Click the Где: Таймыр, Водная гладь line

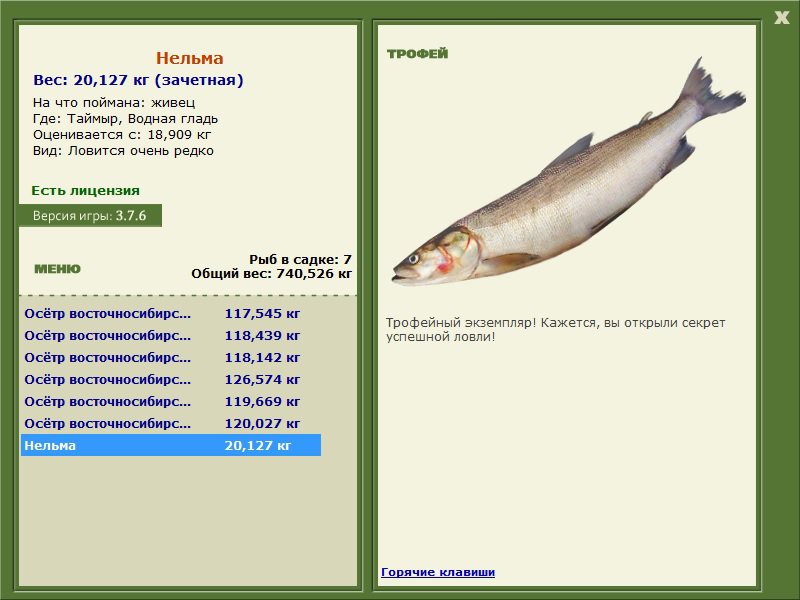126,119
